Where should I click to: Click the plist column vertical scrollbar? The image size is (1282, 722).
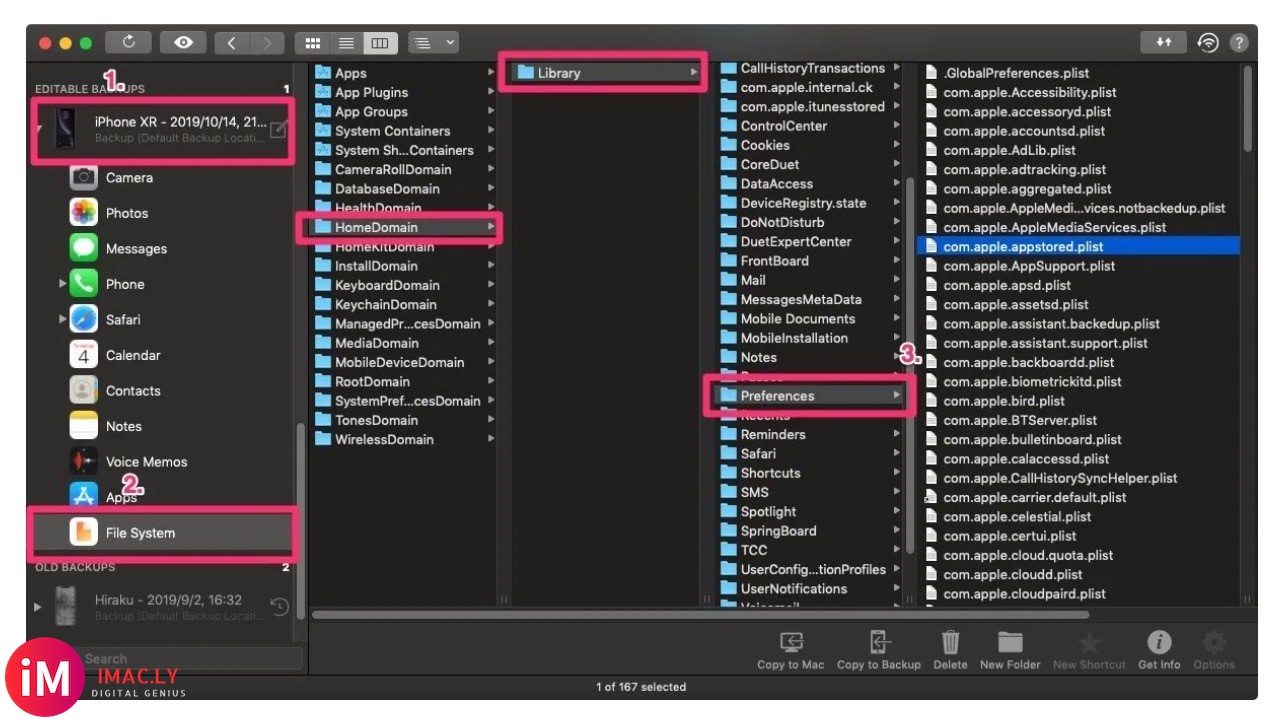(1247, 108)
